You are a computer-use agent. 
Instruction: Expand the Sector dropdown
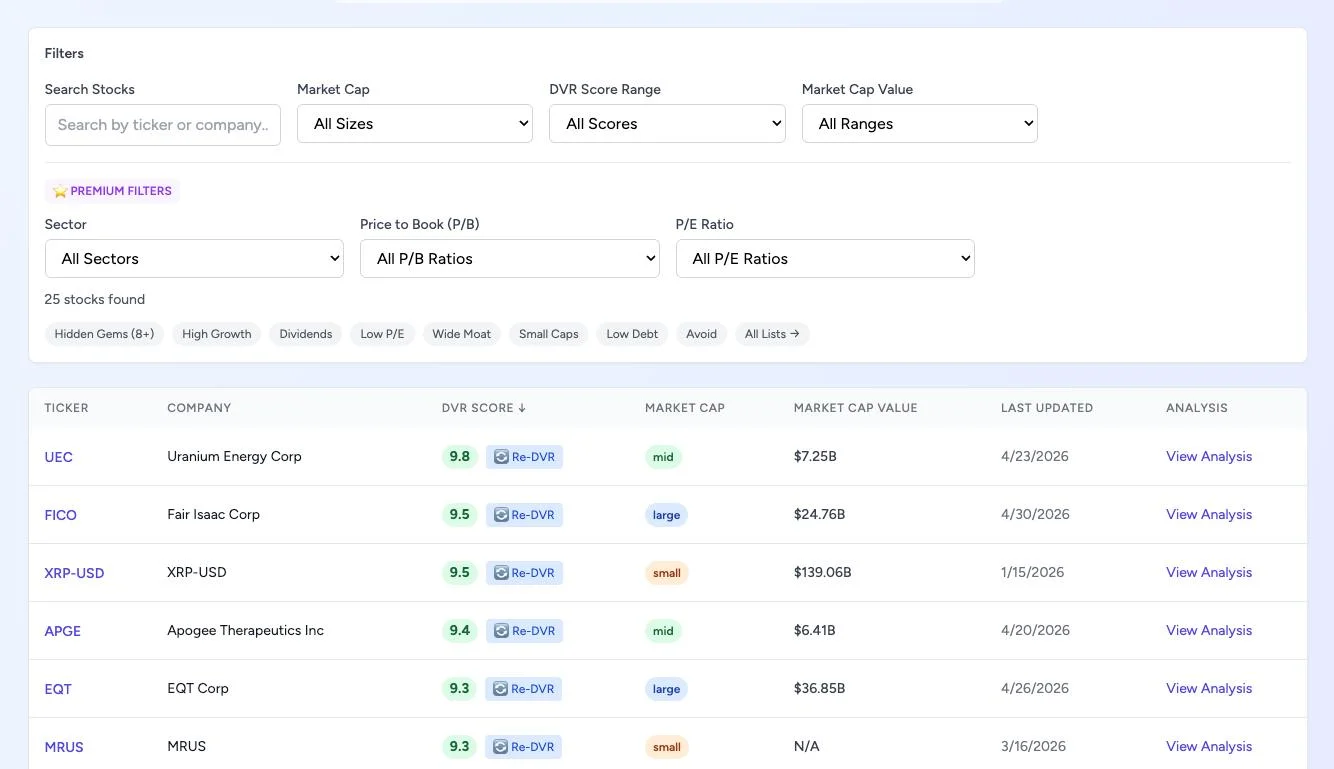click(x=194, y=259)
